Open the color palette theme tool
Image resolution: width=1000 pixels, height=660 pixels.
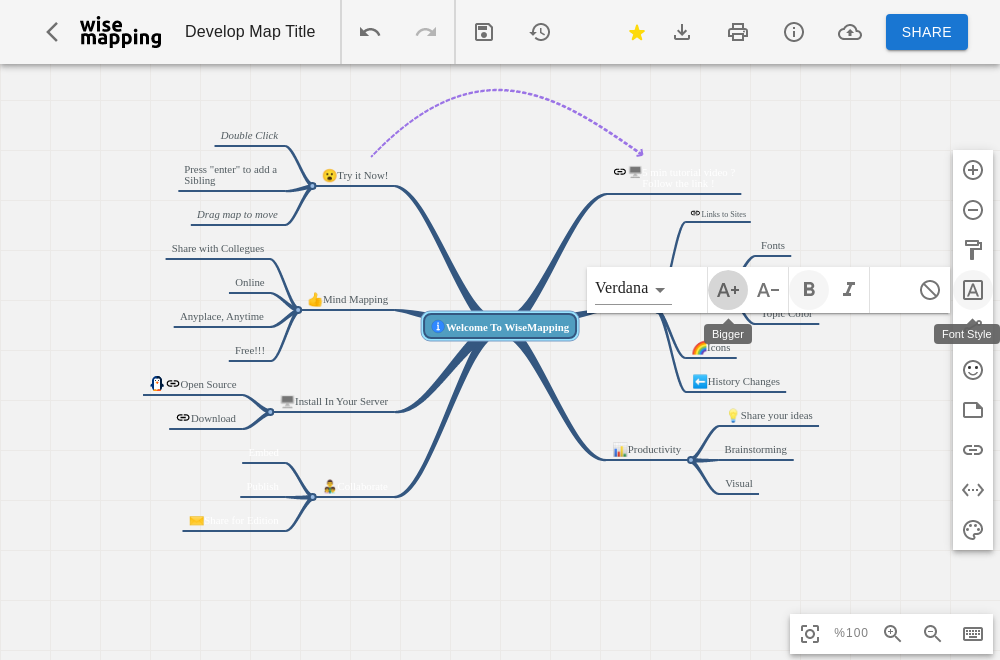(973, 530)
